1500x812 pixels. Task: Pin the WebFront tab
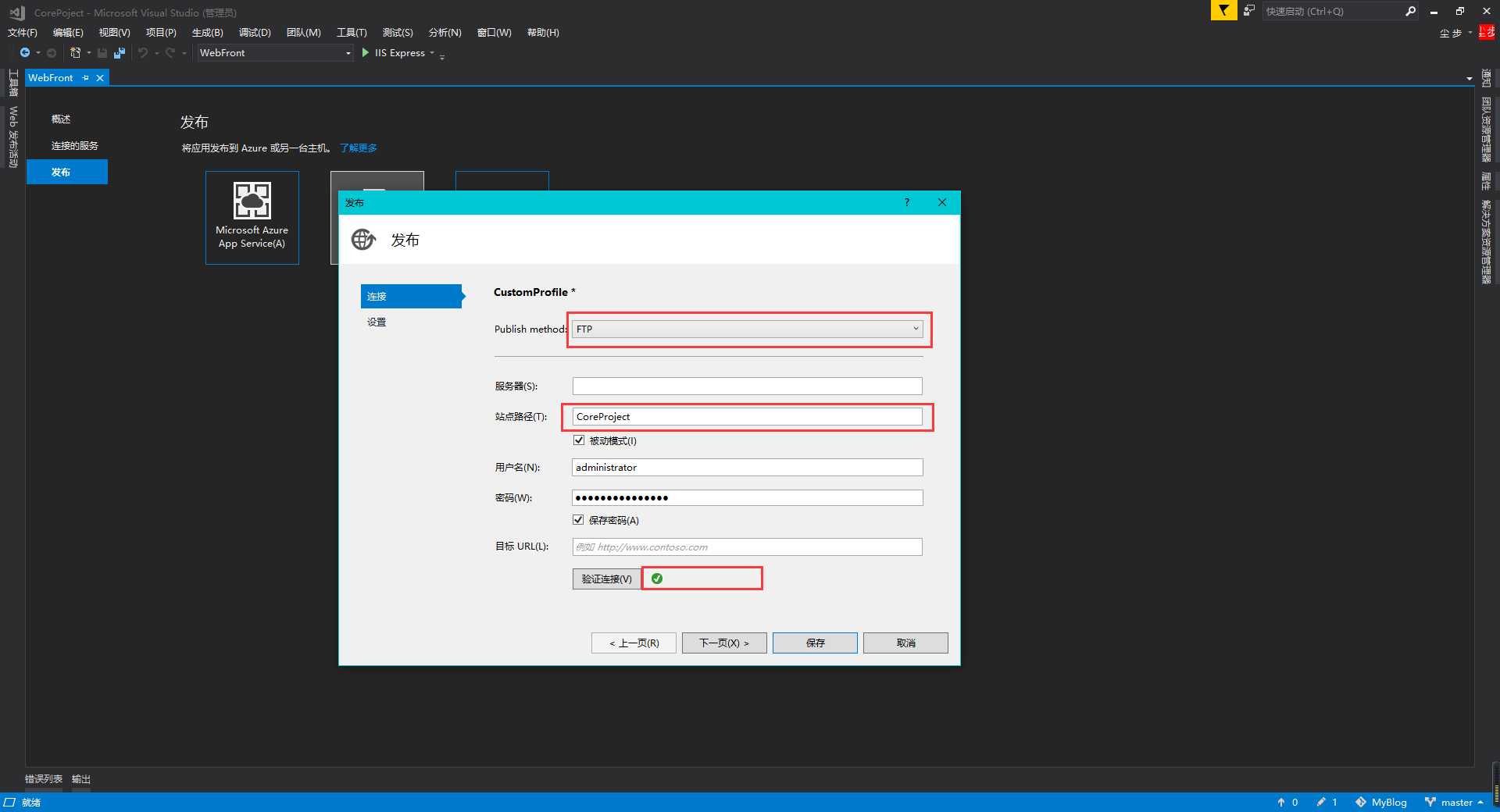[x=86, y=78]
